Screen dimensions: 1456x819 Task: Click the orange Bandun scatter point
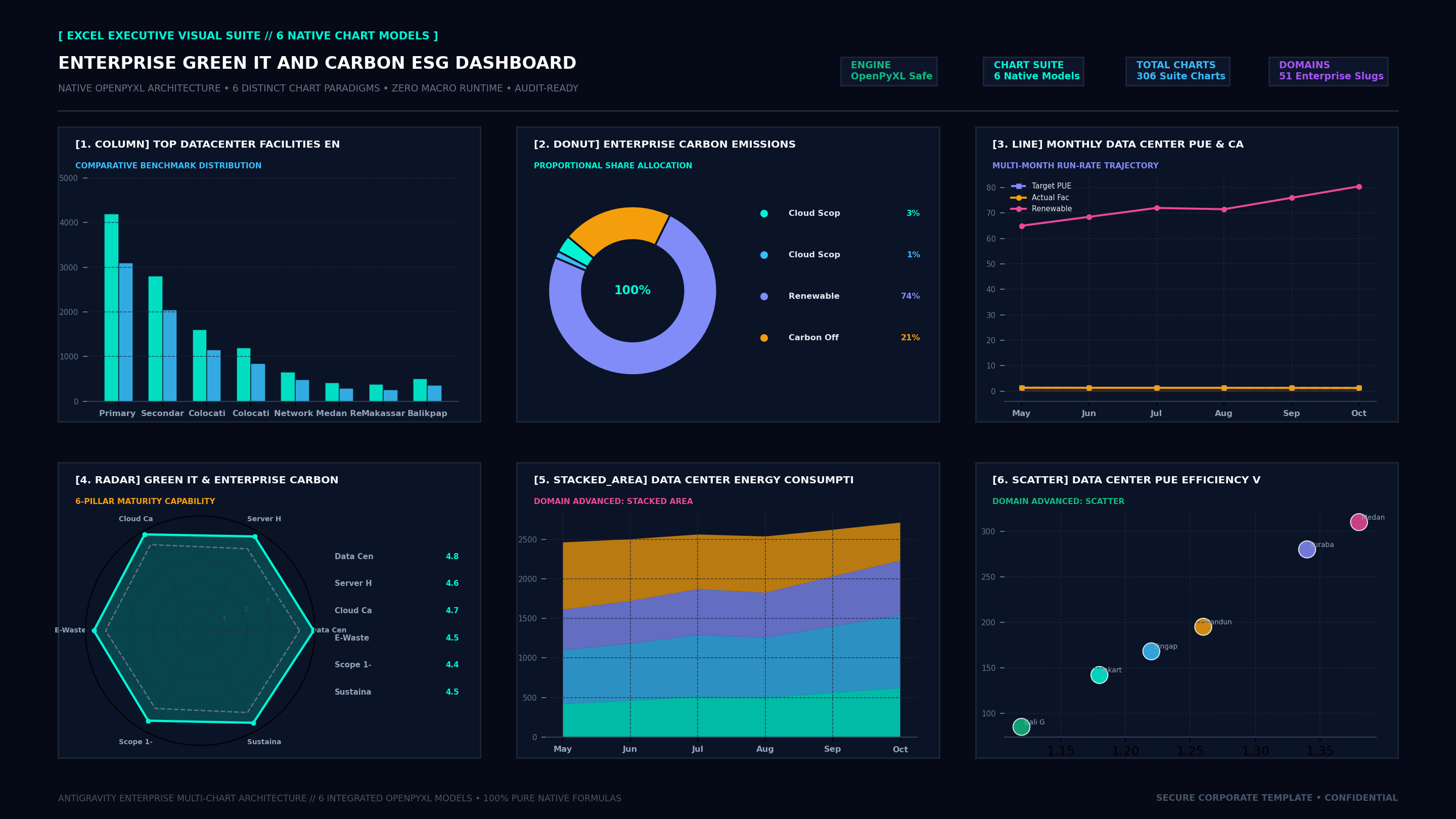coord(1203,627)
